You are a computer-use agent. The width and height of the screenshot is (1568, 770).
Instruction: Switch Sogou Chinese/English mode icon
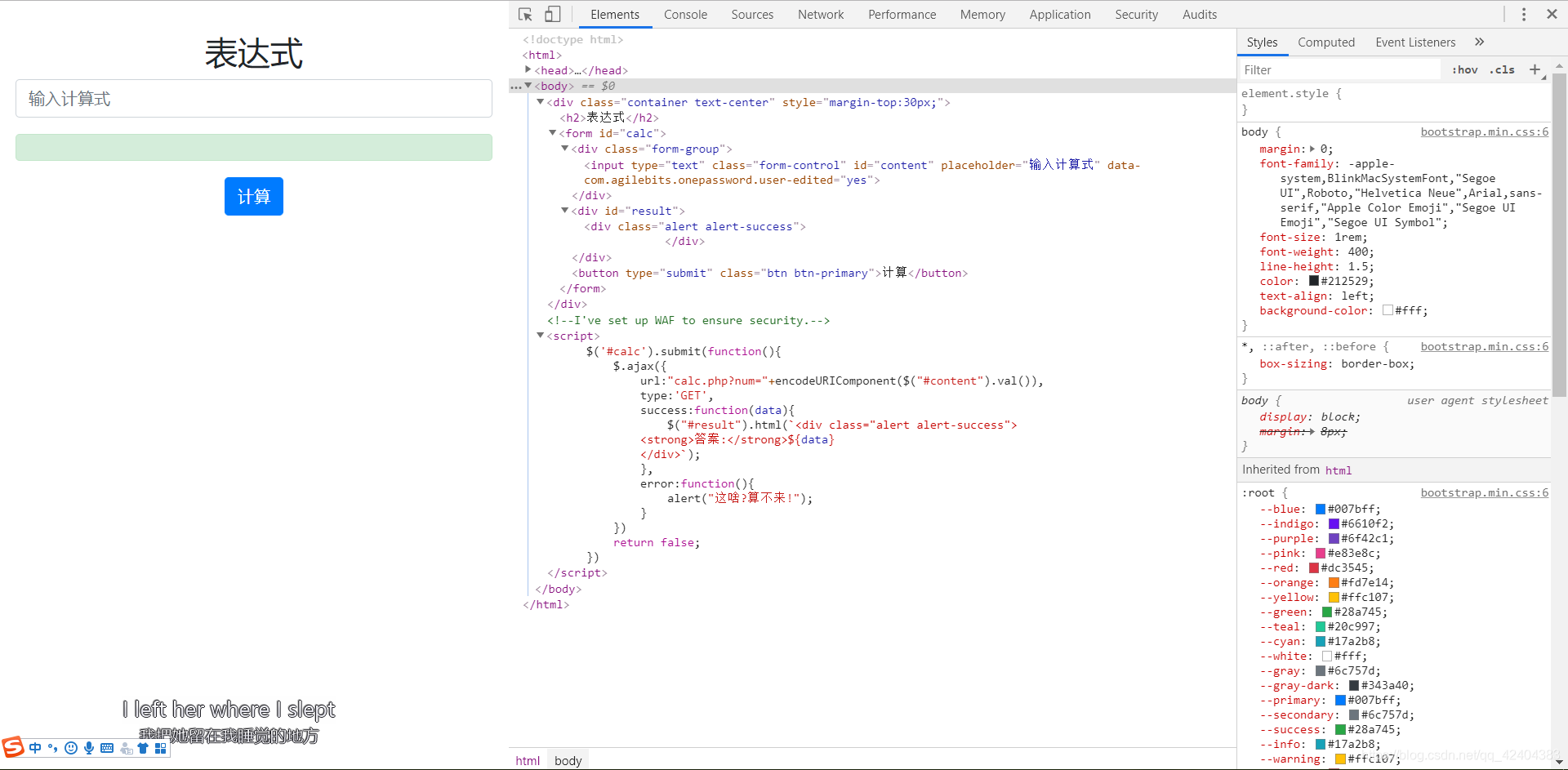(35, 748)
